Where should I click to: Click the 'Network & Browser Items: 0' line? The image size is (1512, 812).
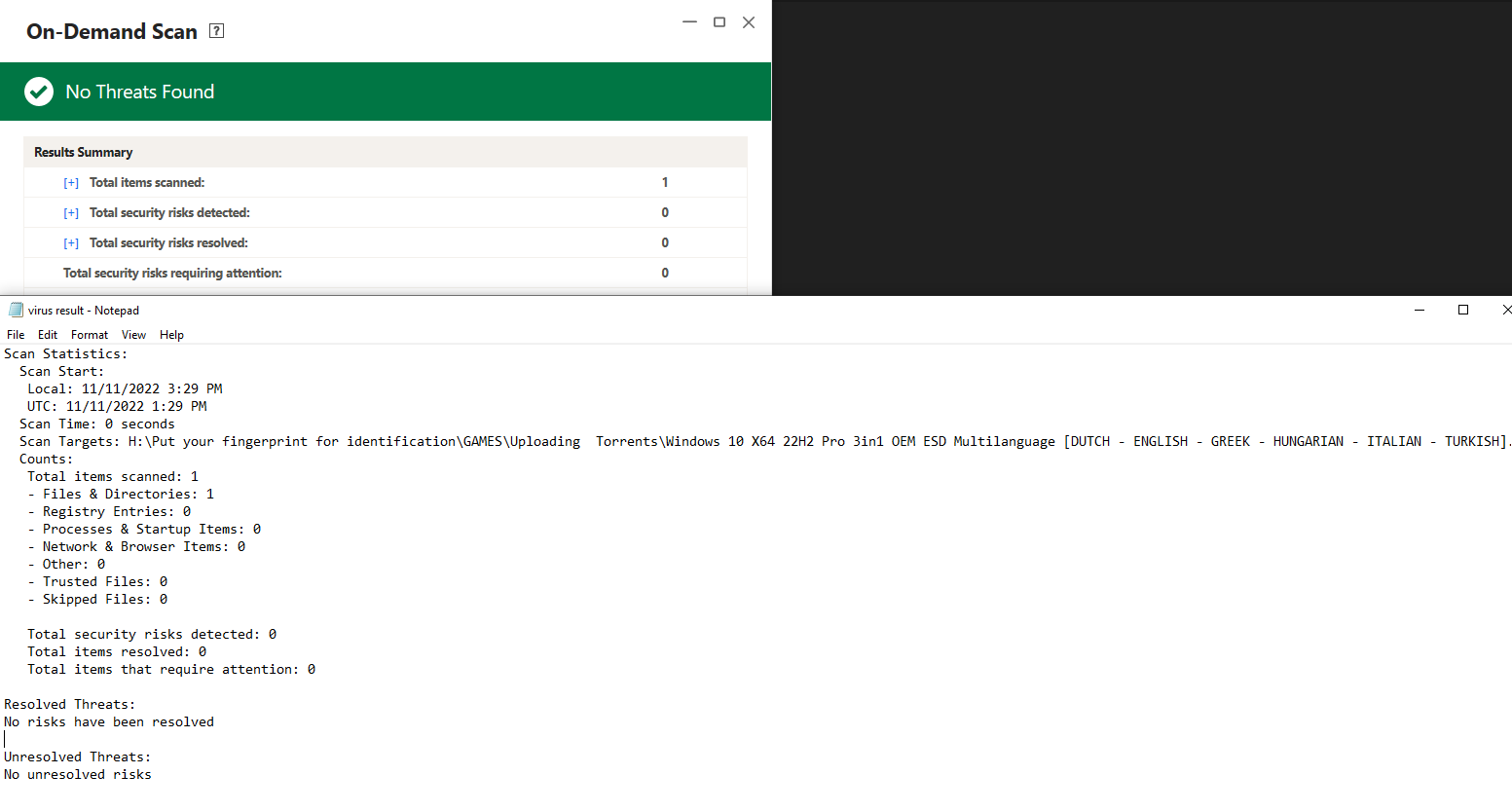pos(136,547)
